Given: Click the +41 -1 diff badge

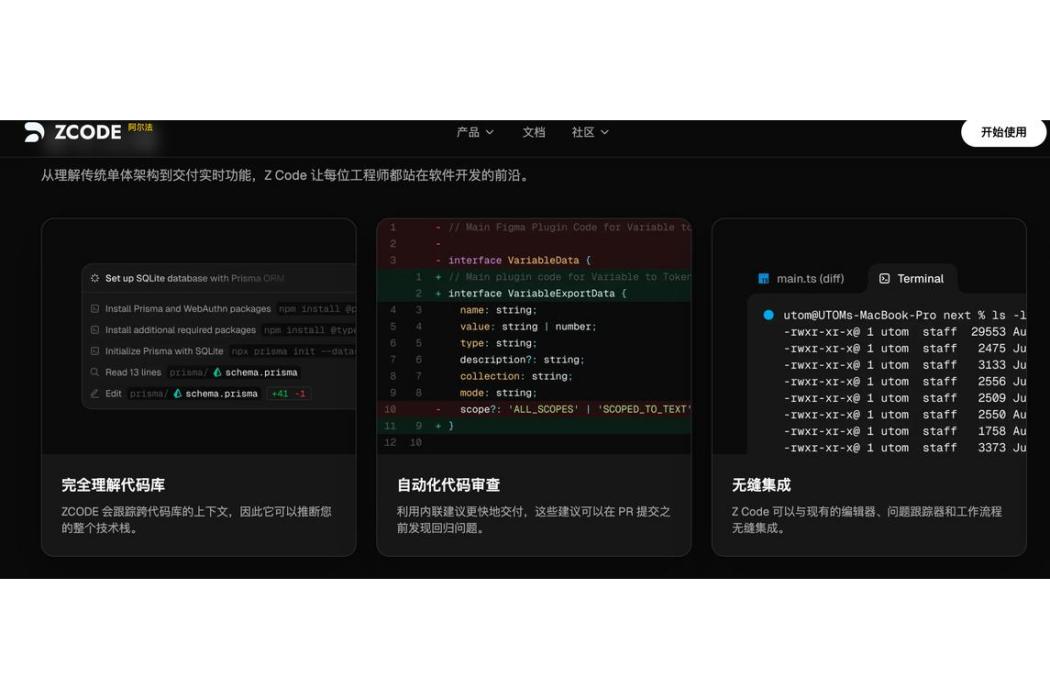Looking at the screenshot, I should point(289,394).
